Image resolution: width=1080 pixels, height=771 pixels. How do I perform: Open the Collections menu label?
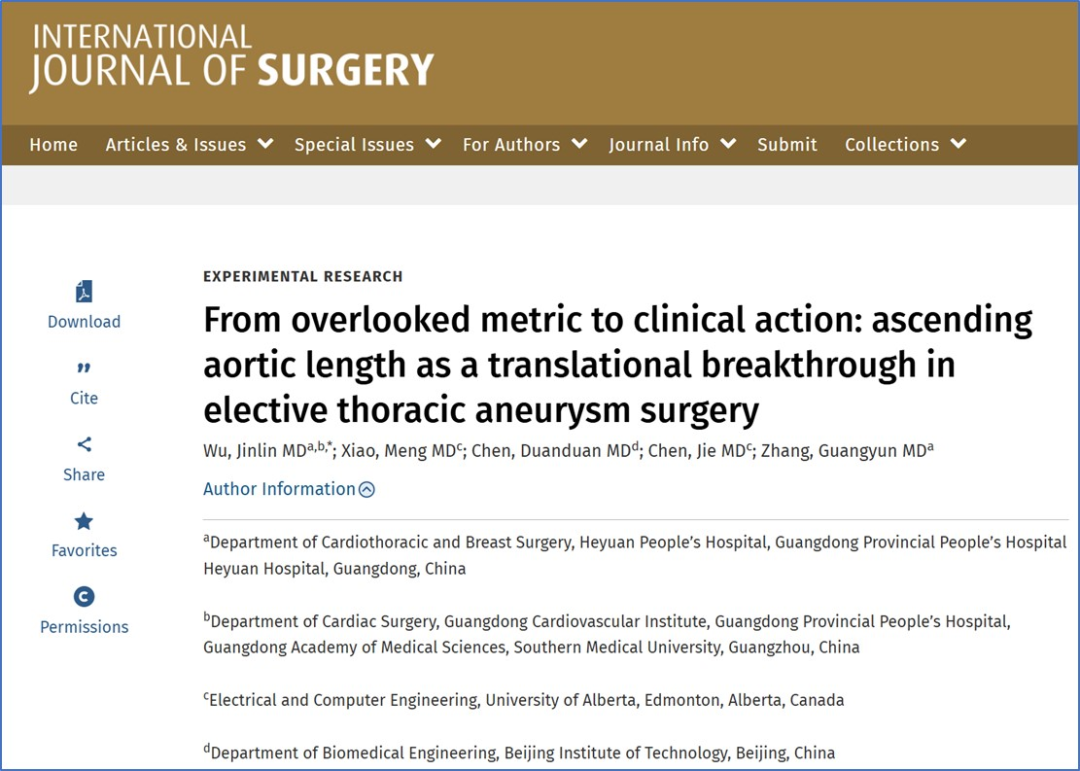(891, 145)
